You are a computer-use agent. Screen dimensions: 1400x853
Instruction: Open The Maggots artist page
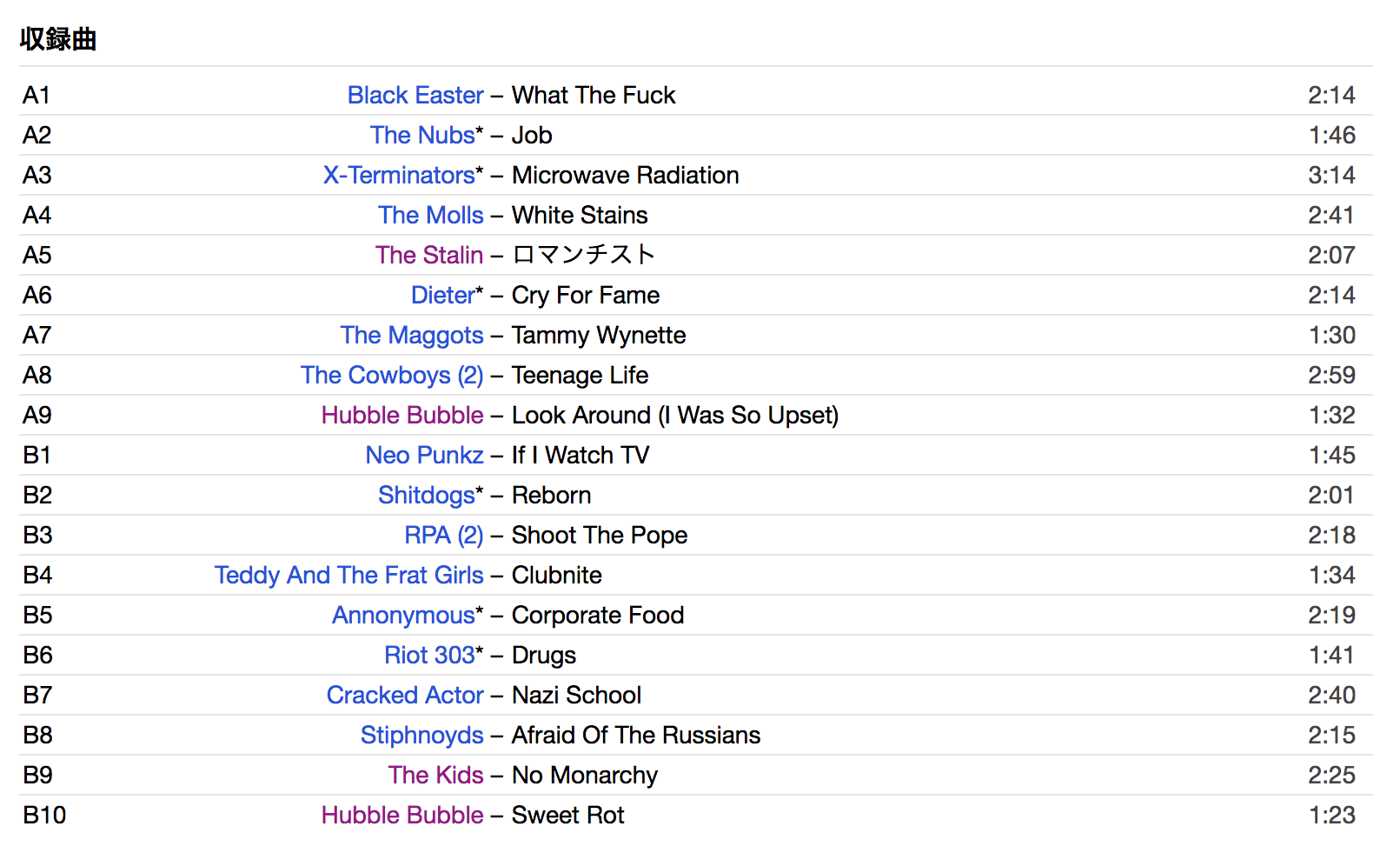pos(412,335)
